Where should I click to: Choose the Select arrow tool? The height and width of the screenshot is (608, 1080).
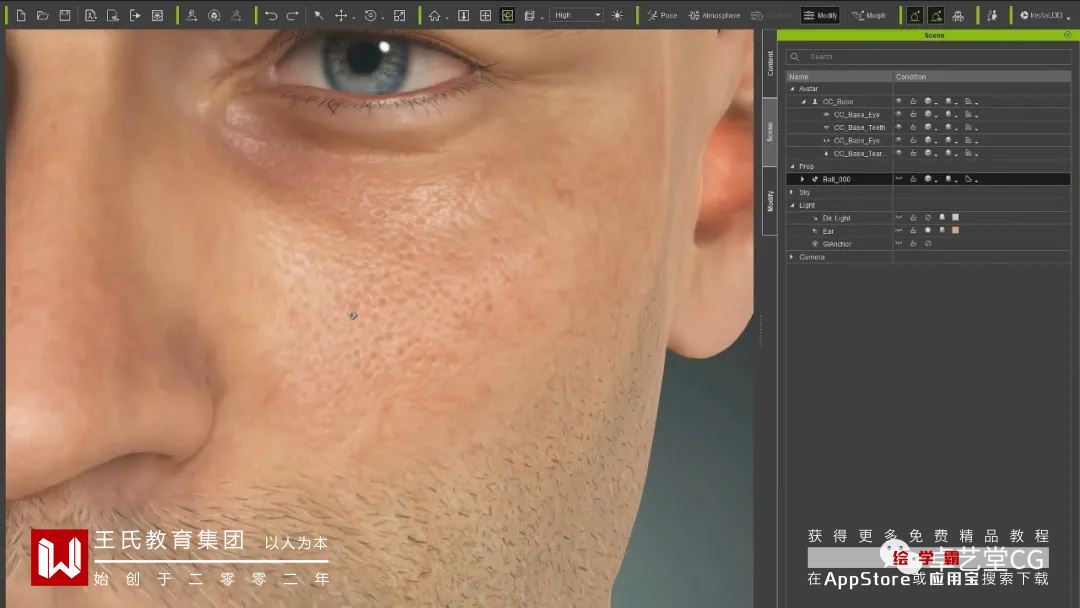pyautogui.click(x=319, y=15)
